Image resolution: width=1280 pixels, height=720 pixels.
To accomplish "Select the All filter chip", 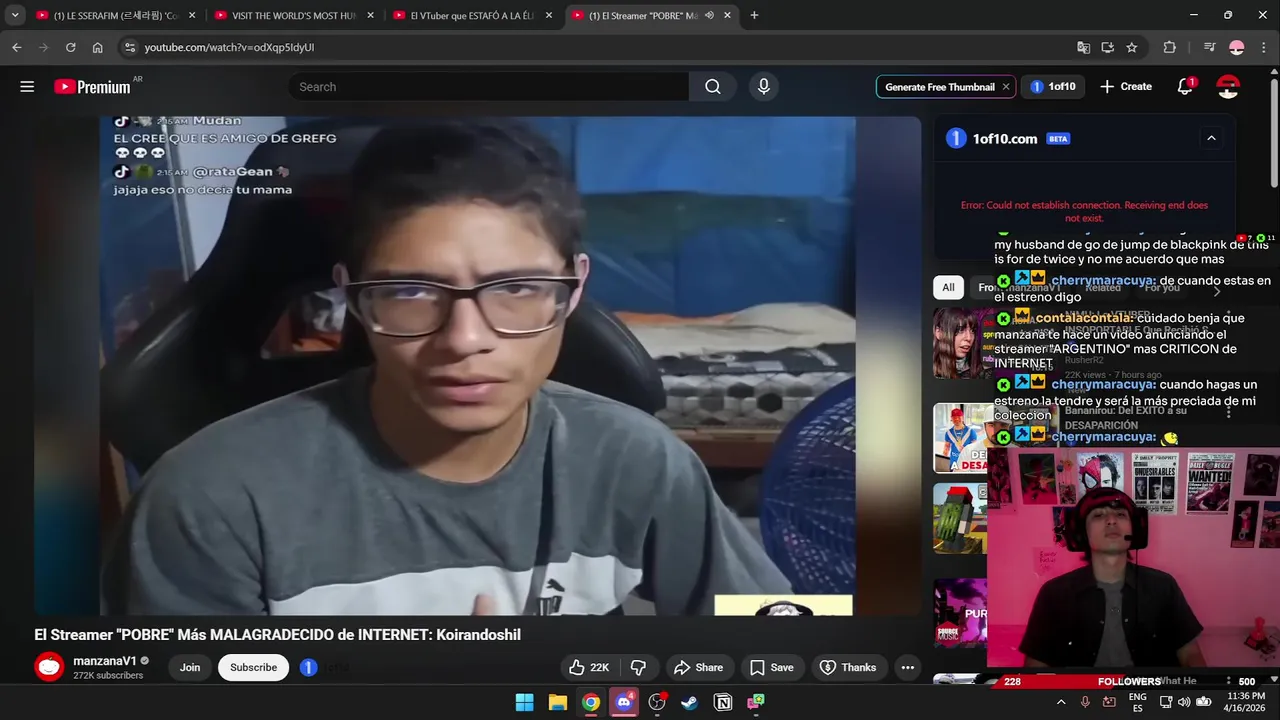I will pyautogui.click(x=948, y=287).
